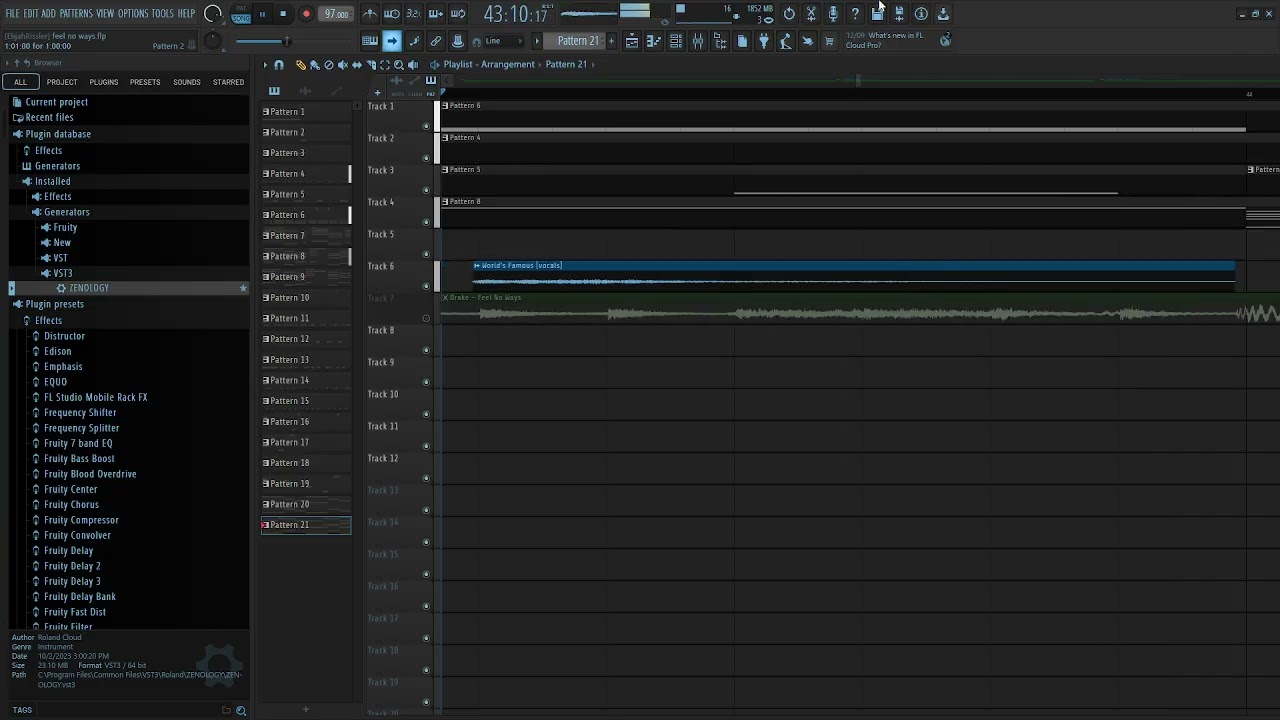Image resolution: width=1280 pixels, height=720 pixels.
Task: Unmute Track 7 using its dot
Action: (x=427, y=318)
